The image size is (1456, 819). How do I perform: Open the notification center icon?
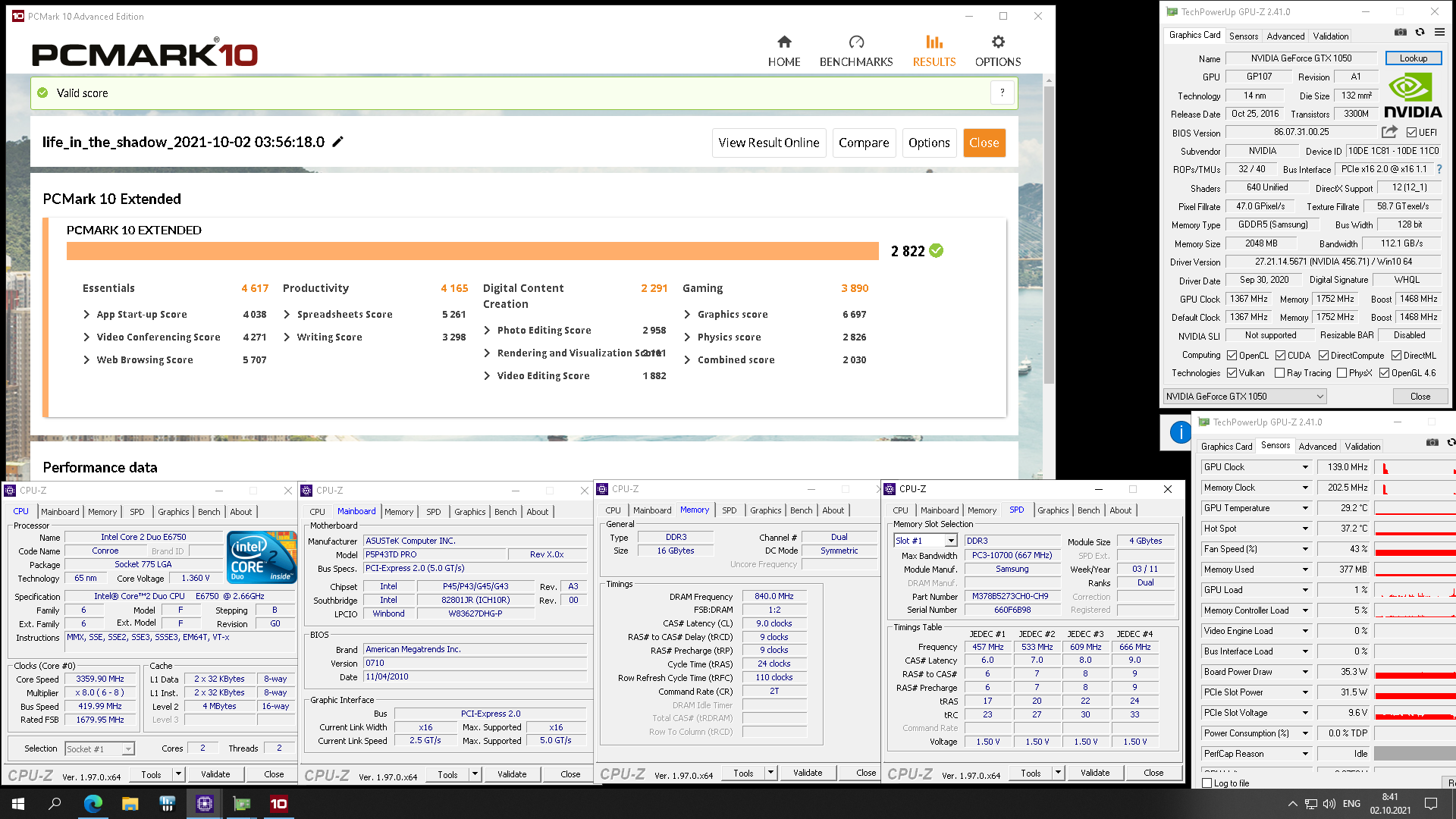1431,804
